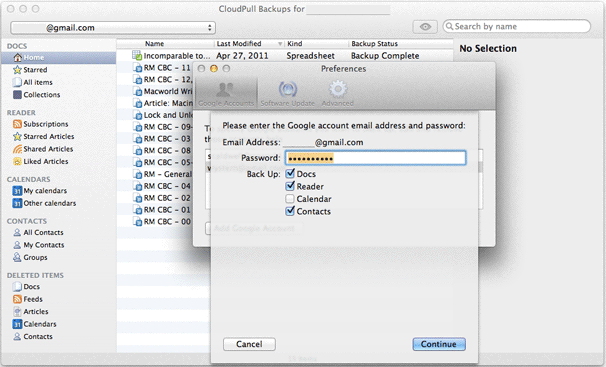Click the deleted Contacts icon
Screen dimensions: 606x367
tap(17, 336)
